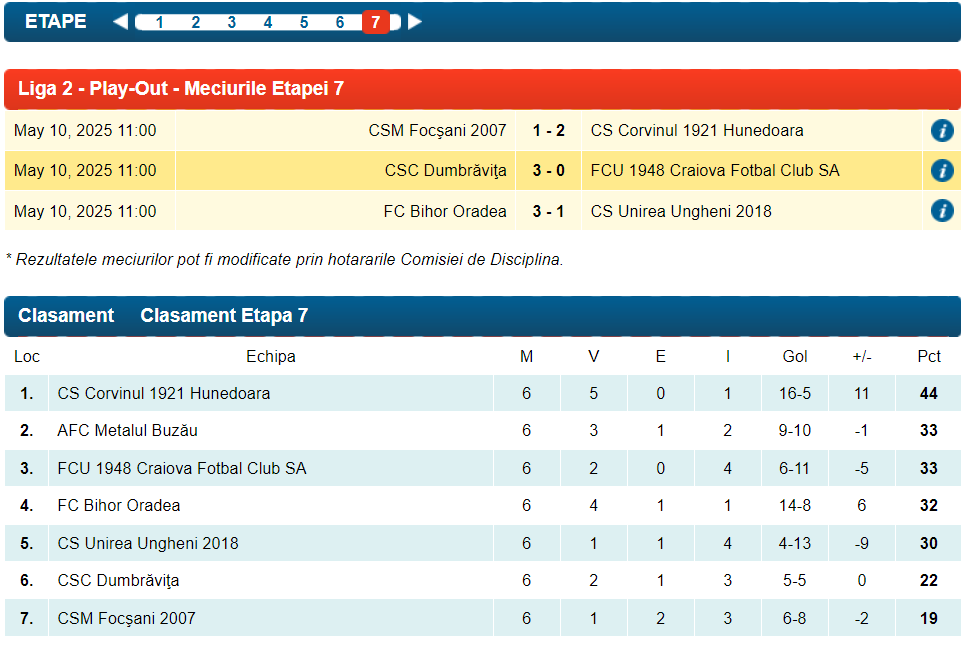Click the highlighted stage 7 button

coord(375,22)
